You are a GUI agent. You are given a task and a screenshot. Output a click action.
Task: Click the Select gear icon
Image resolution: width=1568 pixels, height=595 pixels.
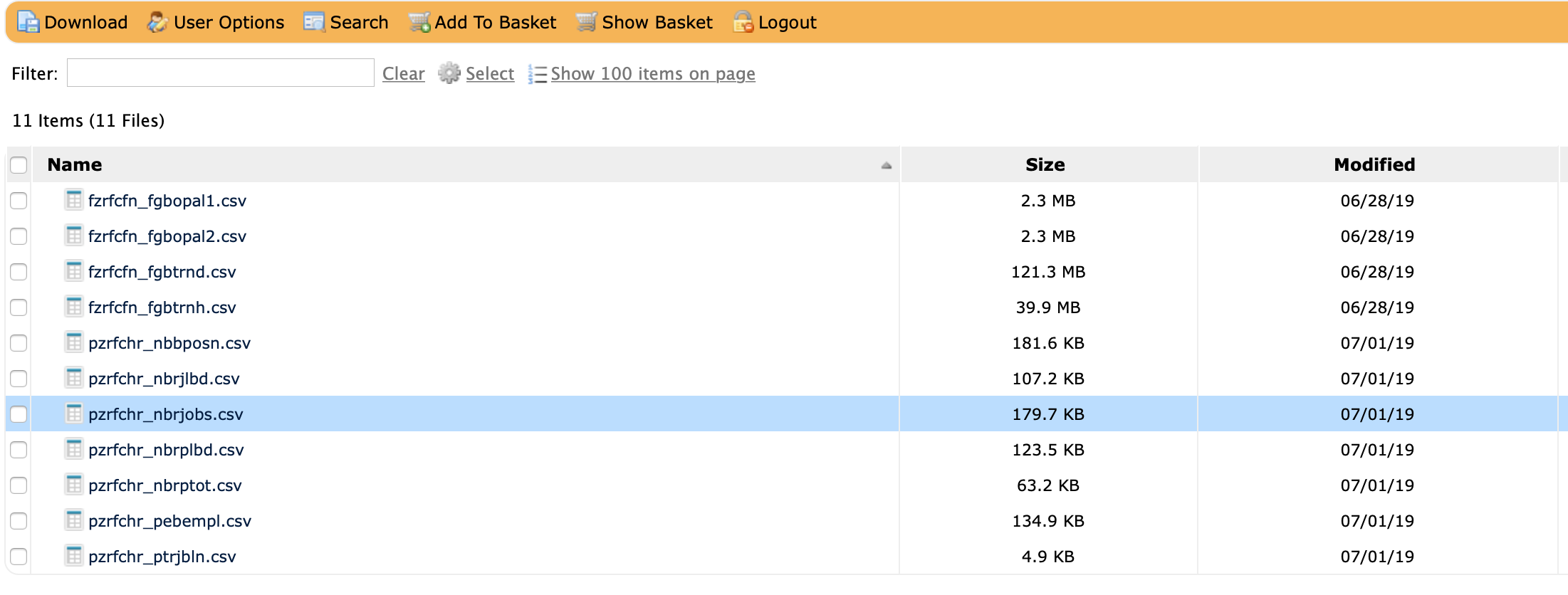point(449,73)
